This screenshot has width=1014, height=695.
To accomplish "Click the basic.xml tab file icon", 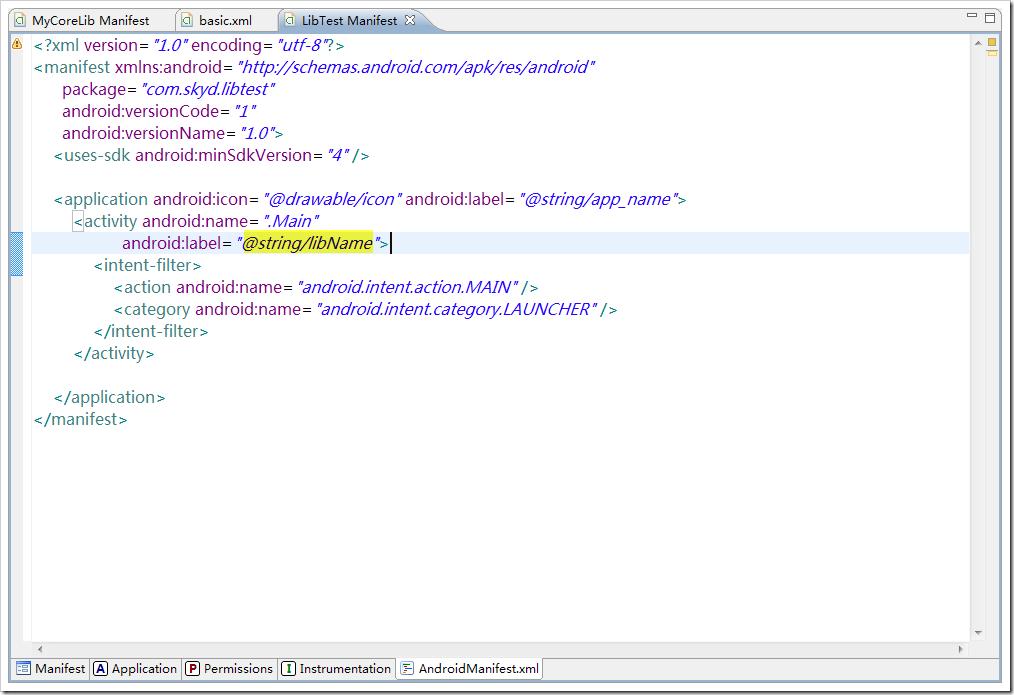I will coord(187,20).
